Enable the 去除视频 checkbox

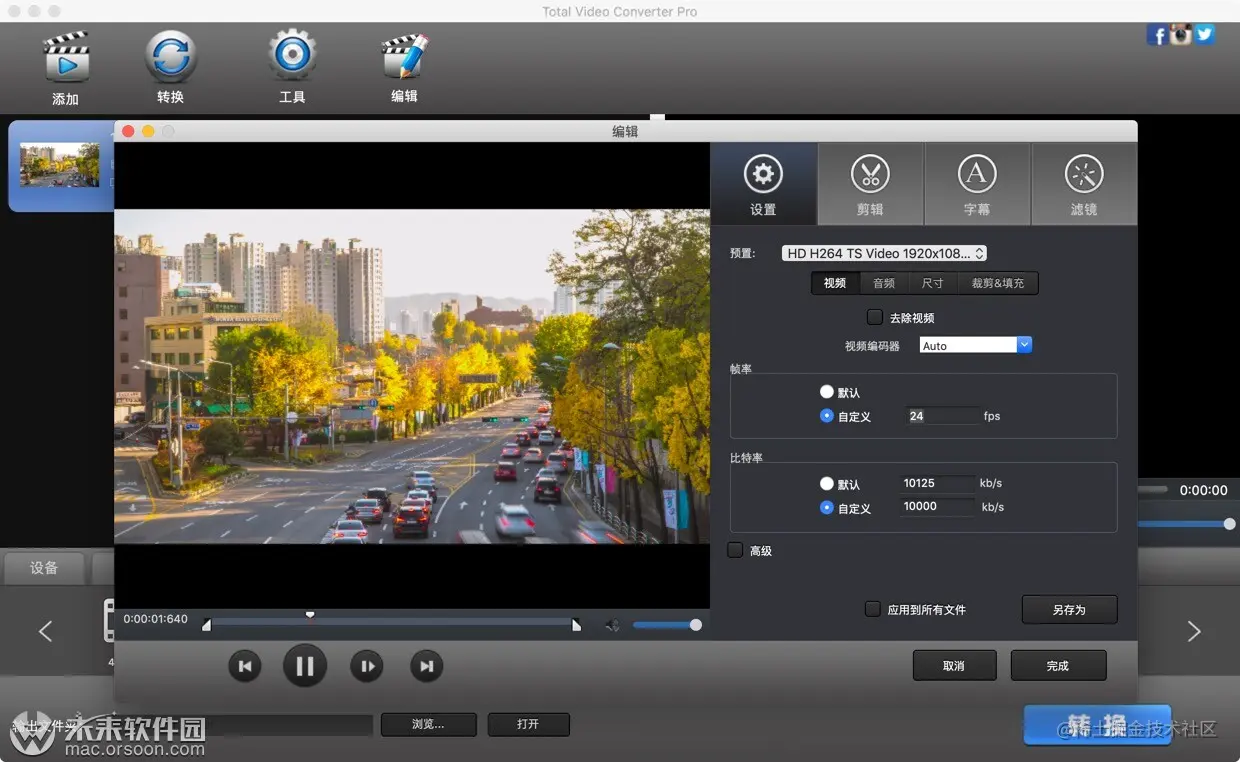point(875,318)
